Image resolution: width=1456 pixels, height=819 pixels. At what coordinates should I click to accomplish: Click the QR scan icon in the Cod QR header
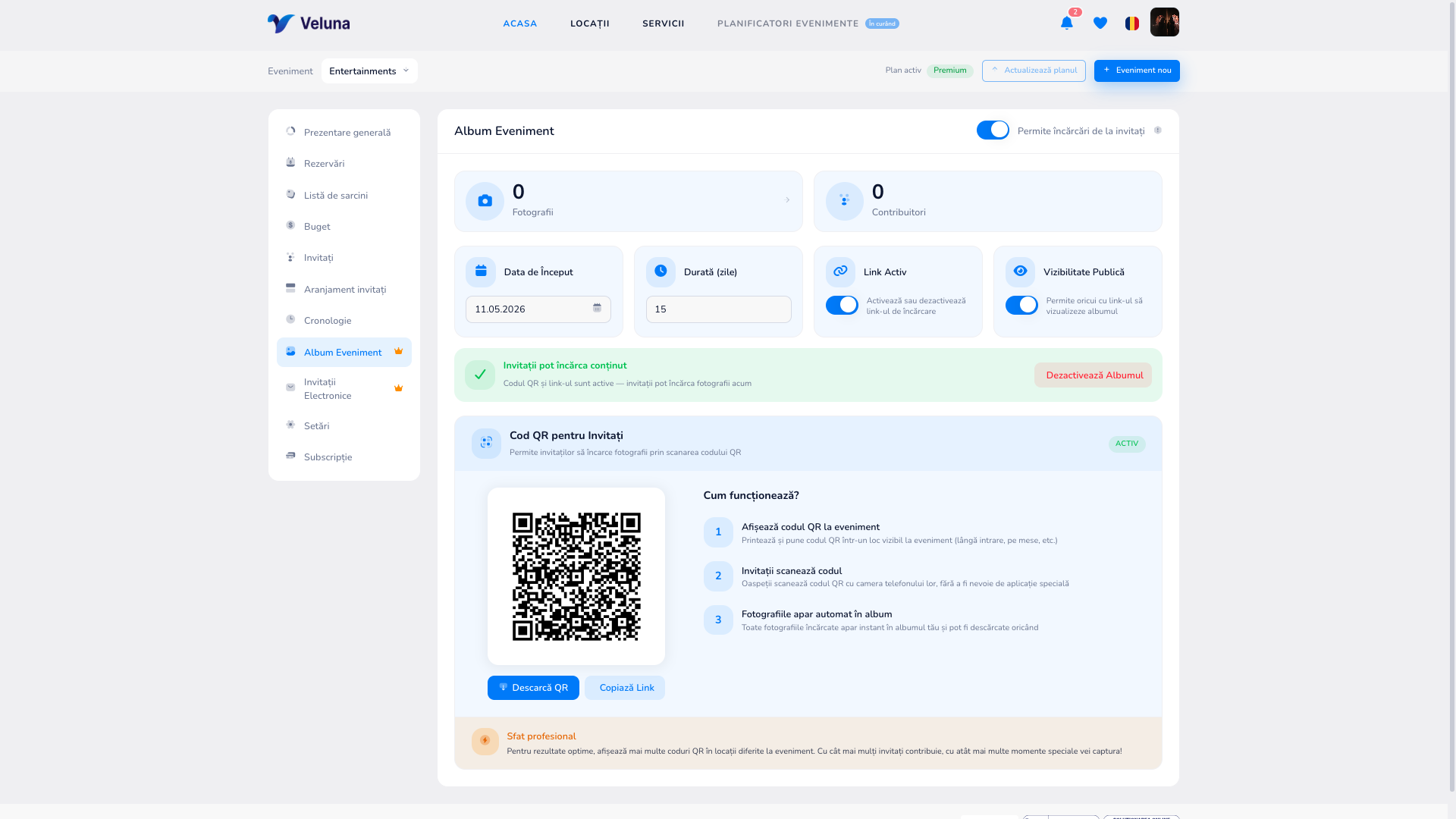click(486, 443)
